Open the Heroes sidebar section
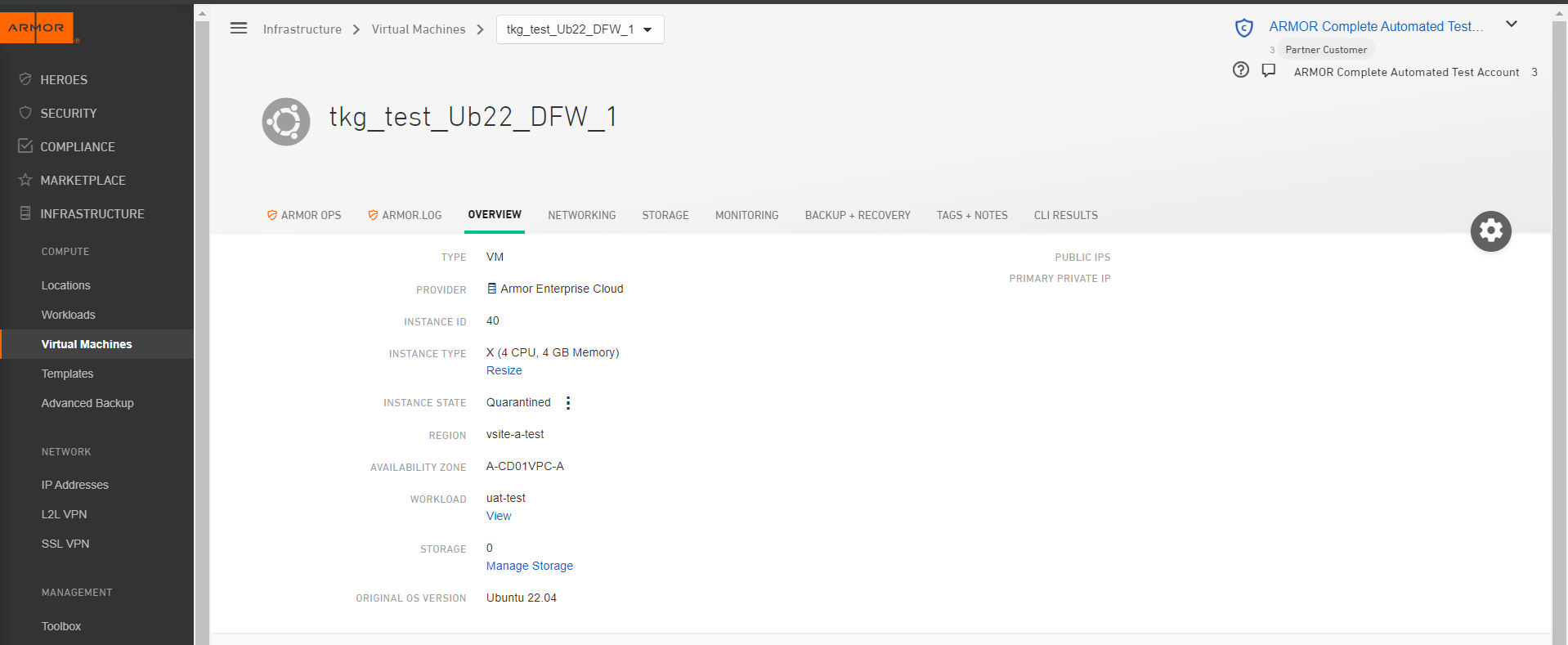Screen dimensions: 1568x645 click(64, 79)
